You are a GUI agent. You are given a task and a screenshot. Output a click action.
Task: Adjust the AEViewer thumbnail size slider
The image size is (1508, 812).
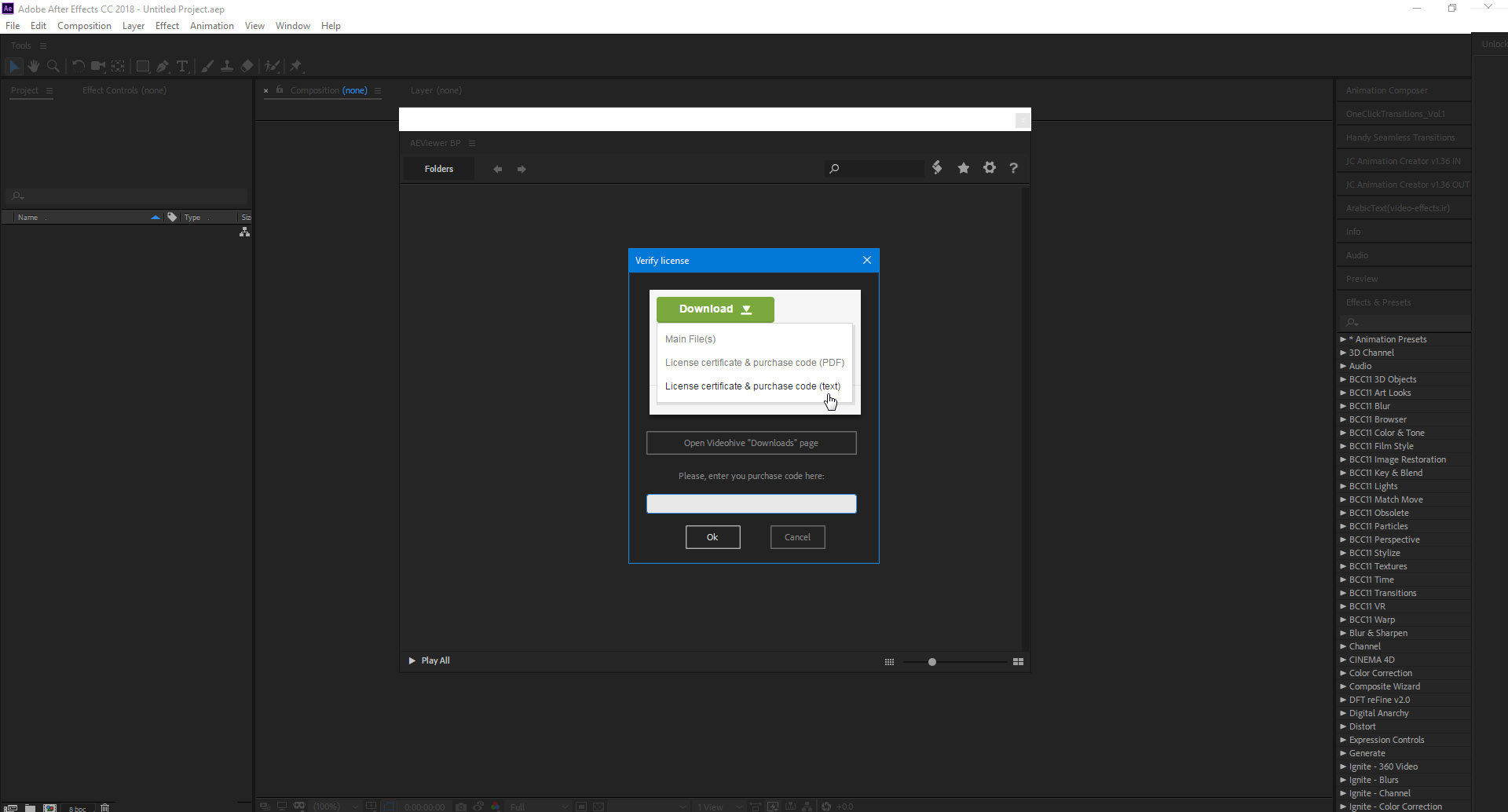932,662
